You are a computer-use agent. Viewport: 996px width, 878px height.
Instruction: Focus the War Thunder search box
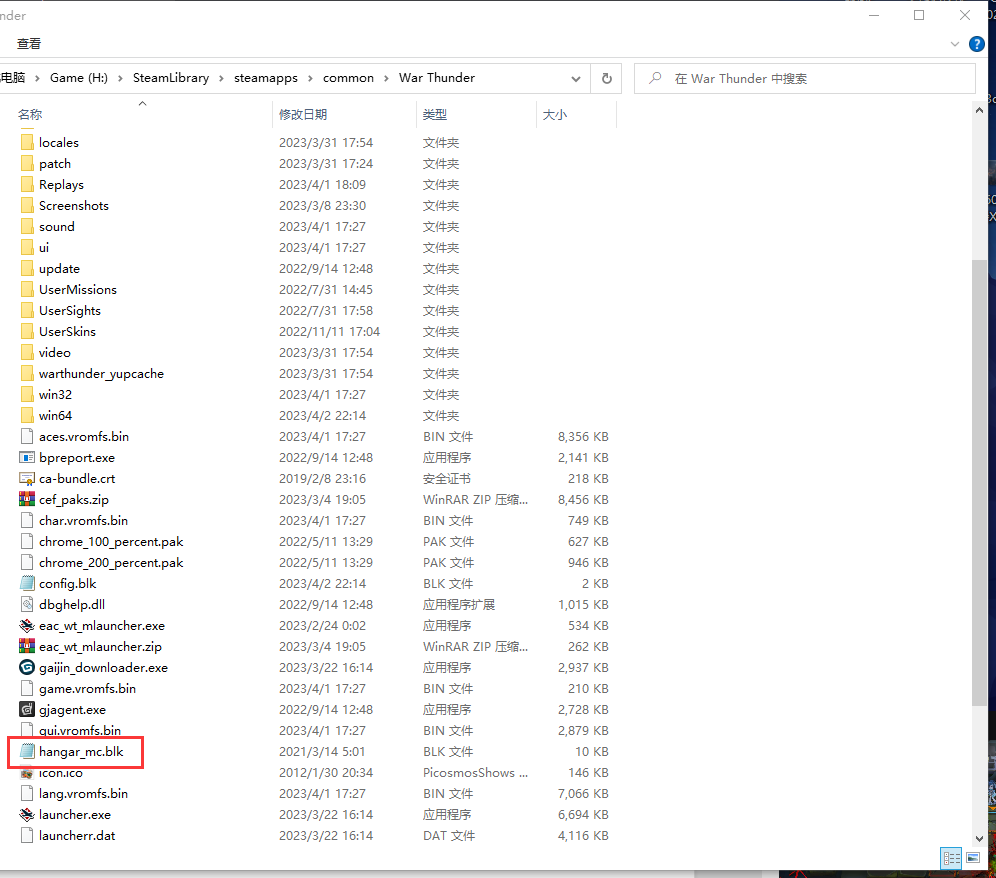(805, 78)
